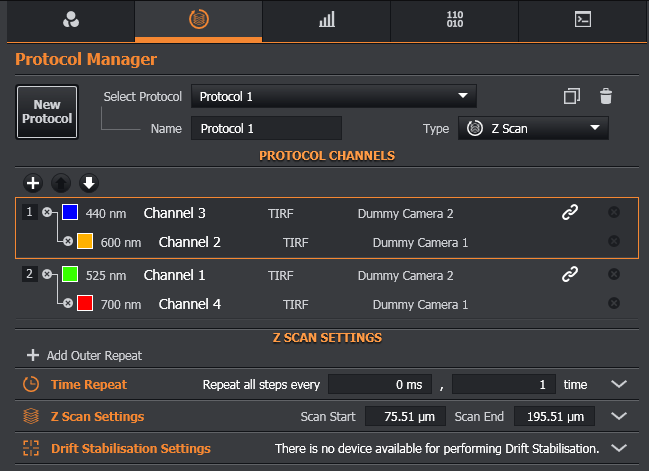Delete protocol using the trash icon

[605, 97]
